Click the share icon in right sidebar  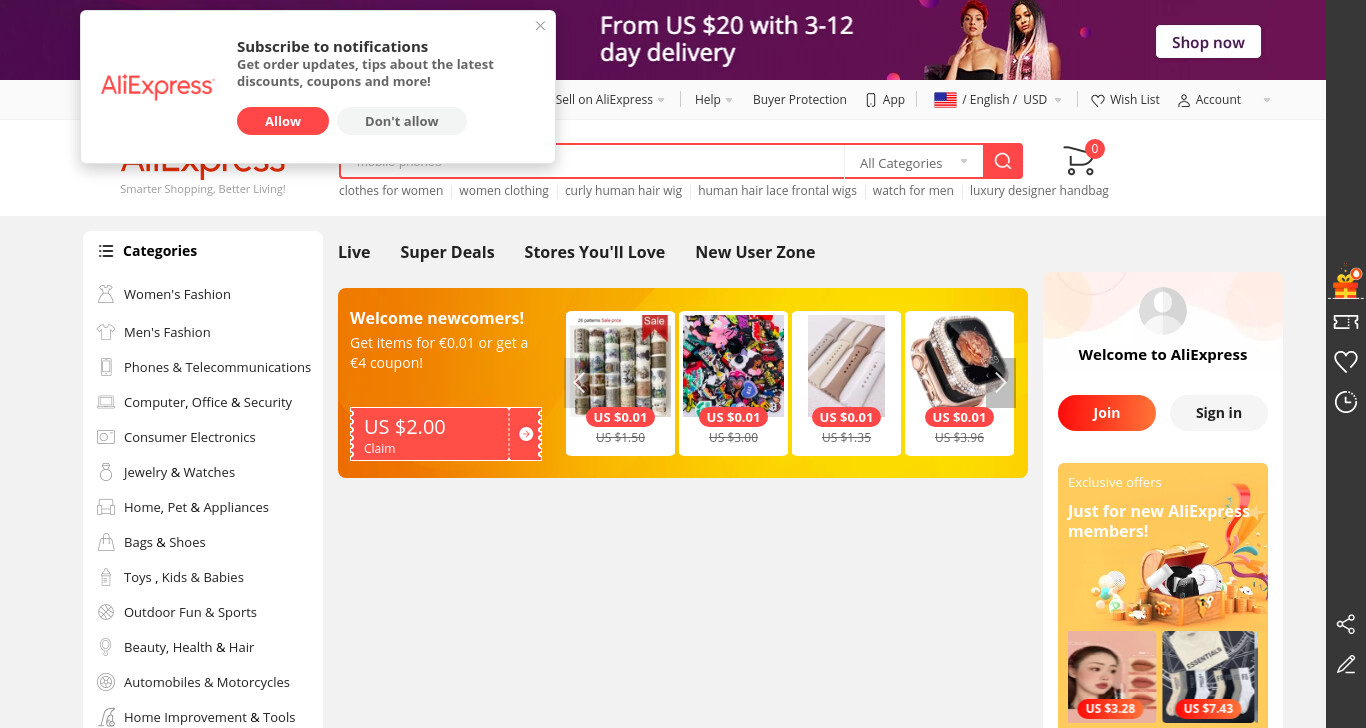coord(1346,625)
